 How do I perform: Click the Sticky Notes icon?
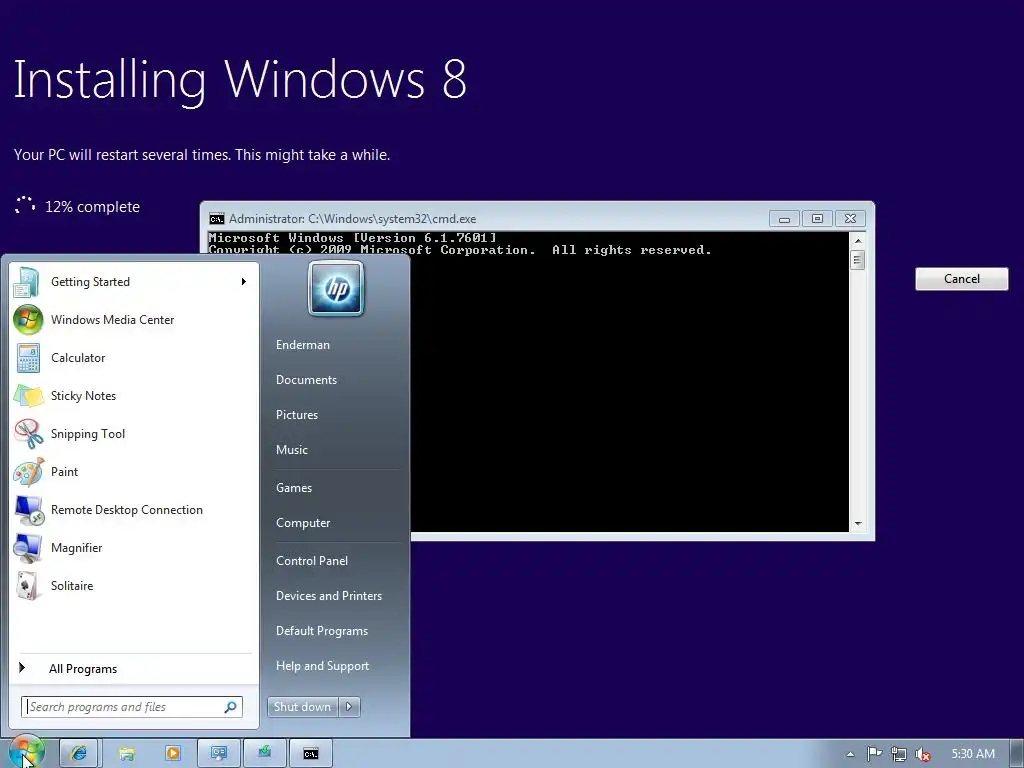[x=28, y=396]
